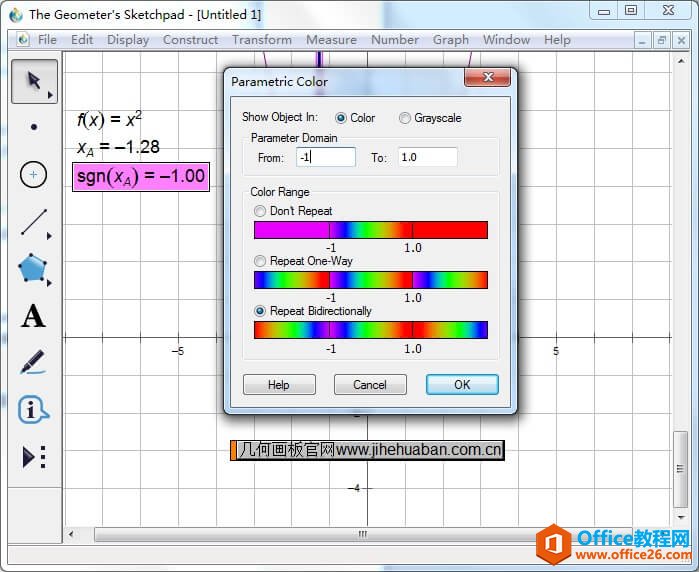Expand Polygon tool flyout triangle
This screenshot has height=572, width=699.
49,283
